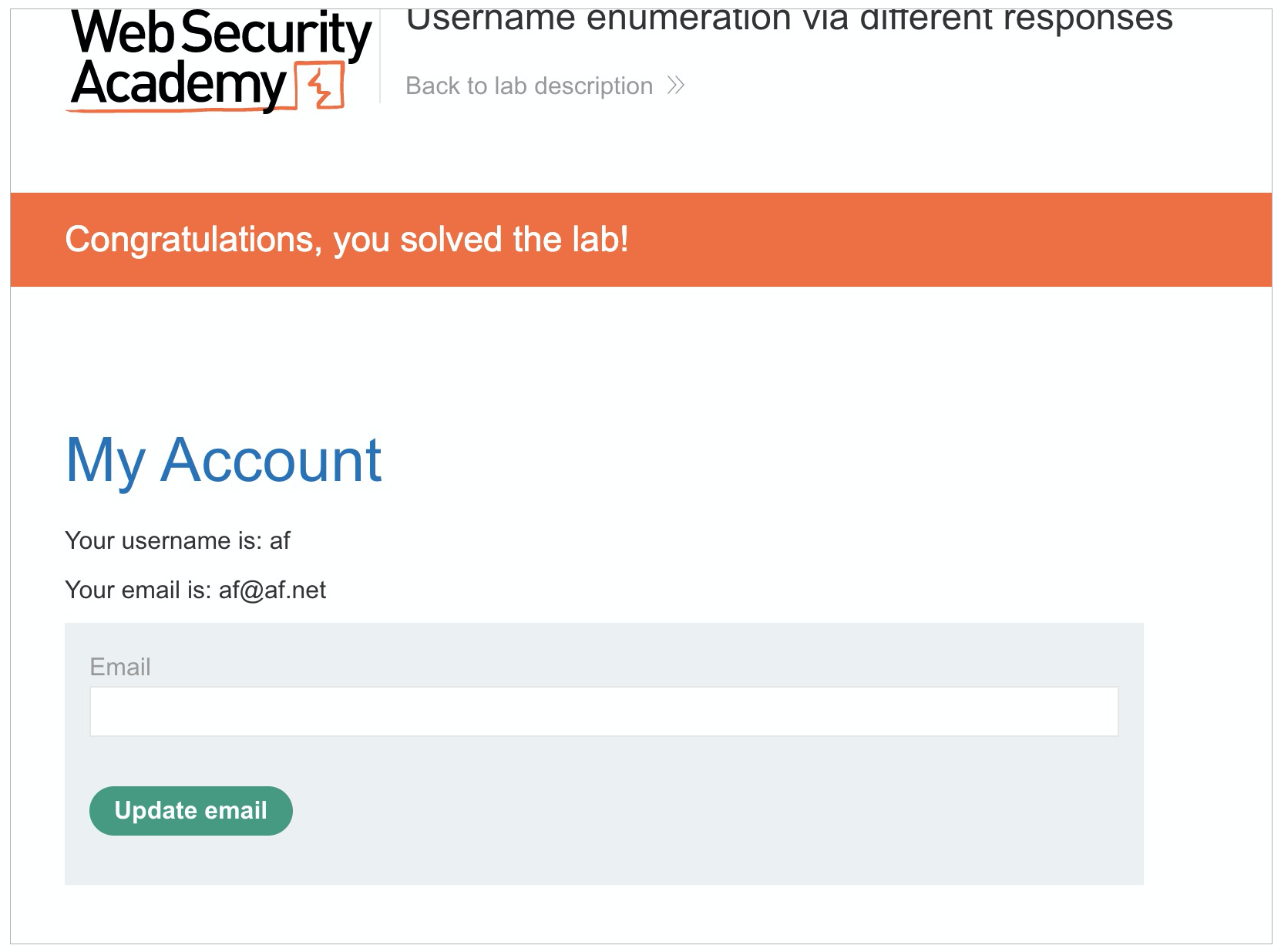Select the "My Account" heading
This screenshot has width=1281, height=952.
224,460
